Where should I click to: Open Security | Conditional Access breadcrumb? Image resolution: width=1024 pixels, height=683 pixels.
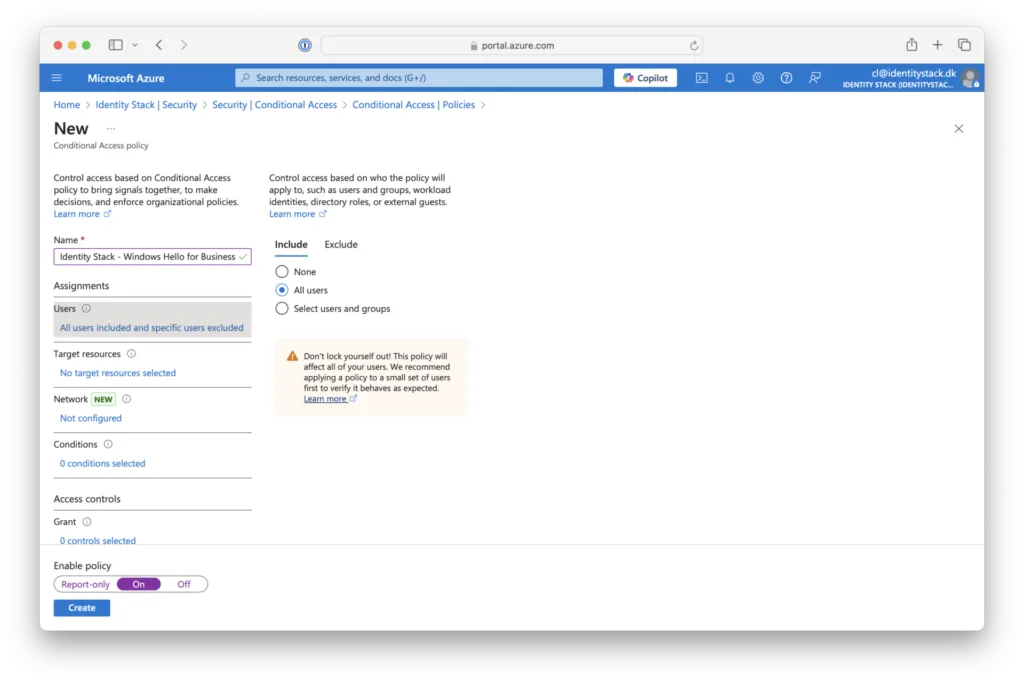(274, 104)
